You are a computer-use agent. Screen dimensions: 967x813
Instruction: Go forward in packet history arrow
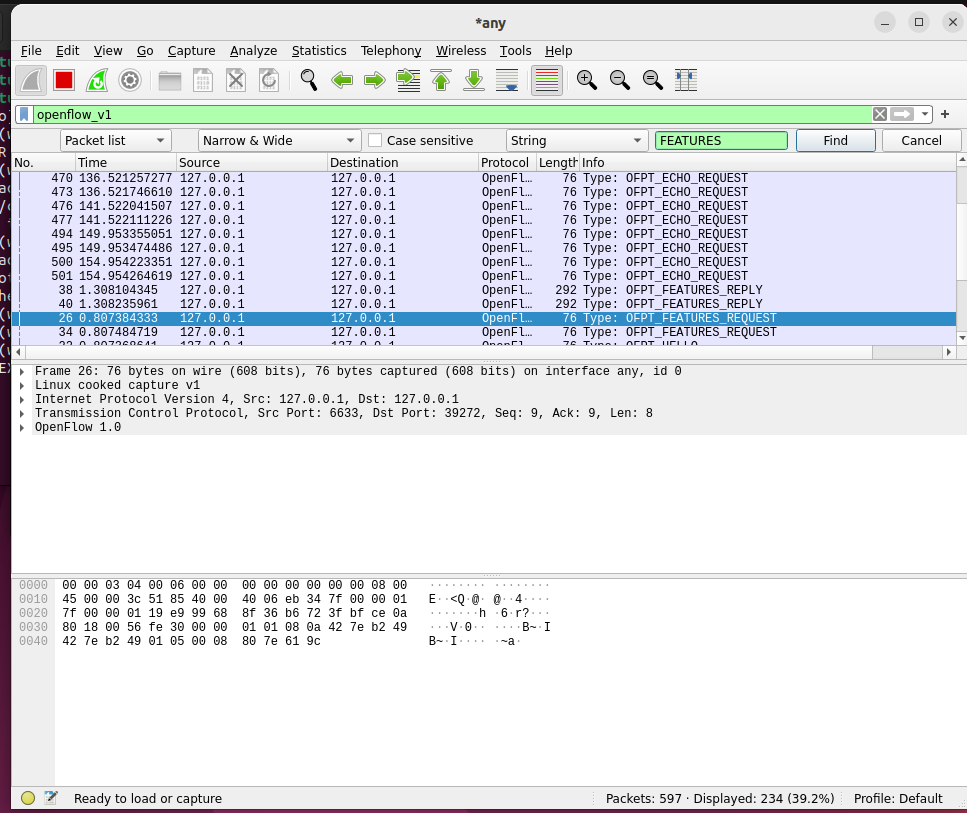pos(374,80)
